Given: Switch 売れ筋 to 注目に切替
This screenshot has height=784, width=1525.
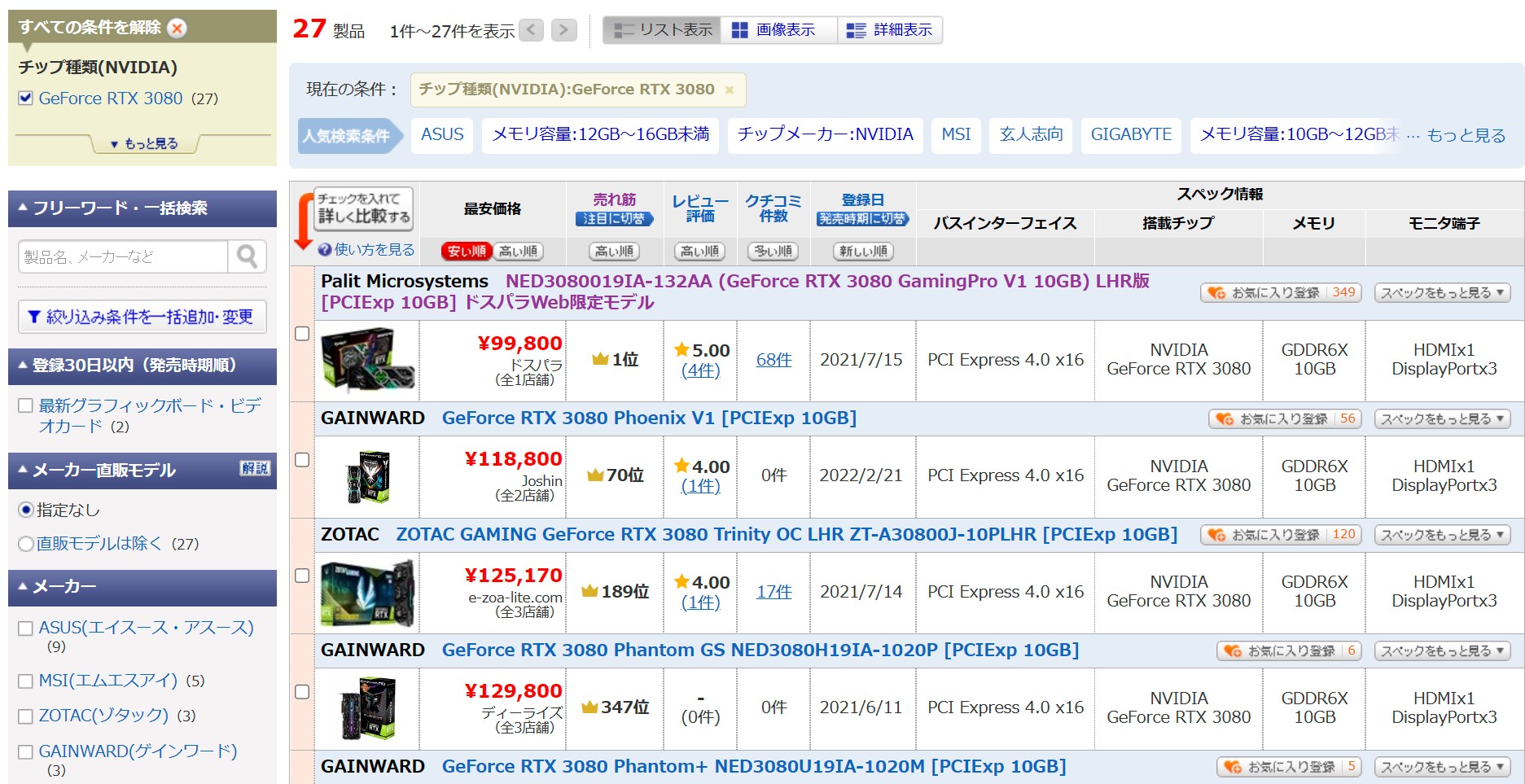Looking at the screenshot, I should 615,219.
